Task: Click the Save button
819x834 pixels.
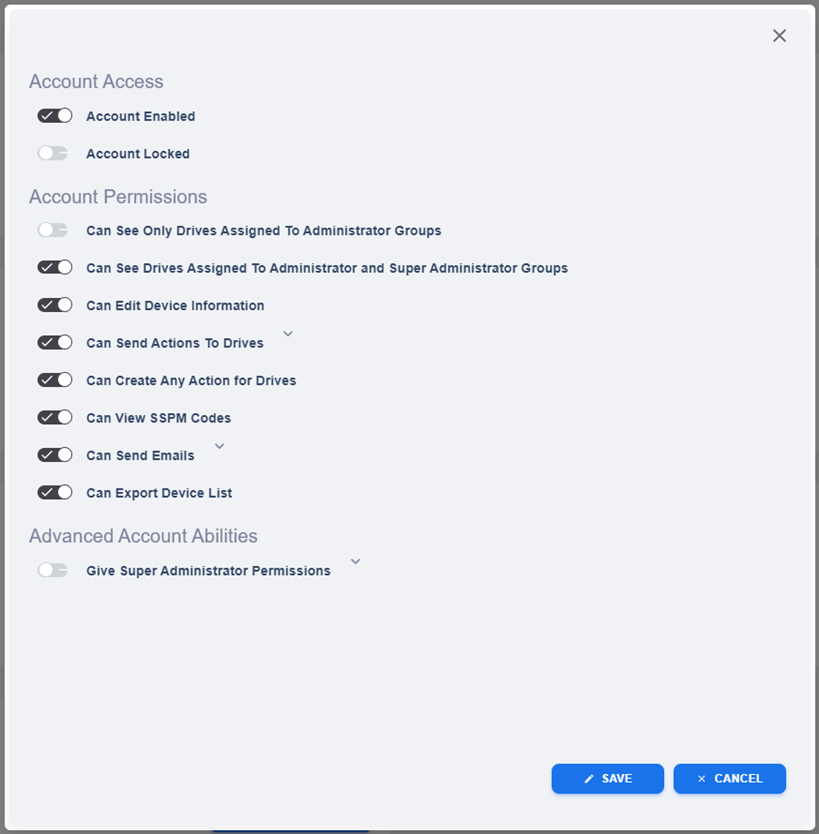Action: 607,779
